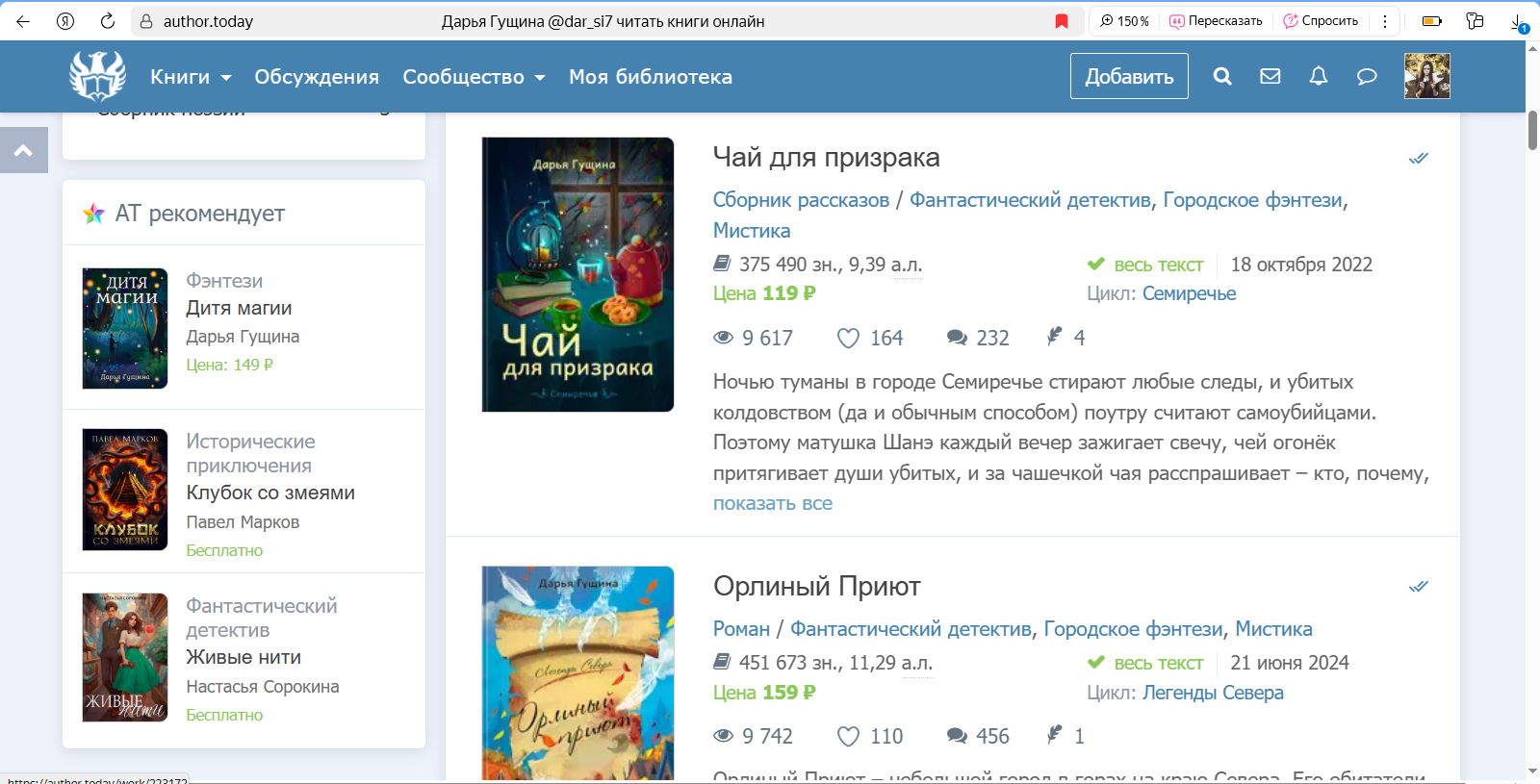Click the library status checkmark for Орлиный Приют

point(1419,586)
